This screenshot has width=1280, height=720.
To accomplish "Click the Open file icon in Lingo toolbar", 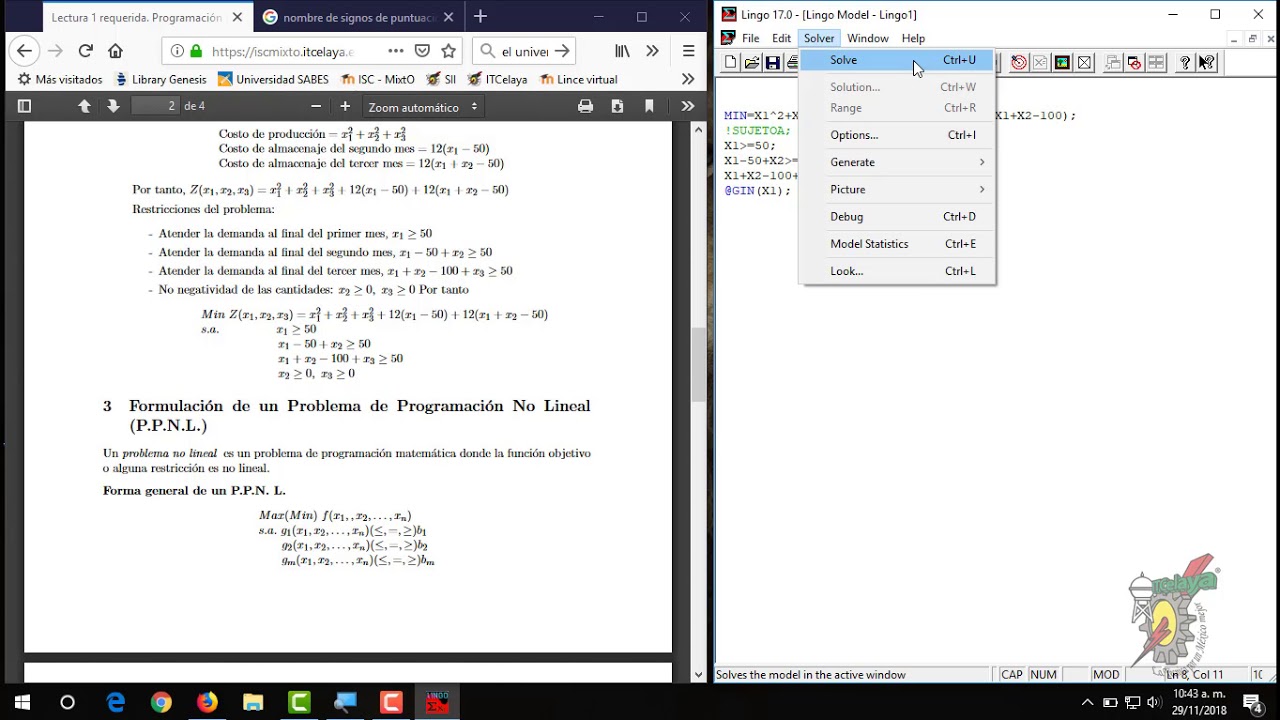I will pyautogui.click(x=752, y=63).
